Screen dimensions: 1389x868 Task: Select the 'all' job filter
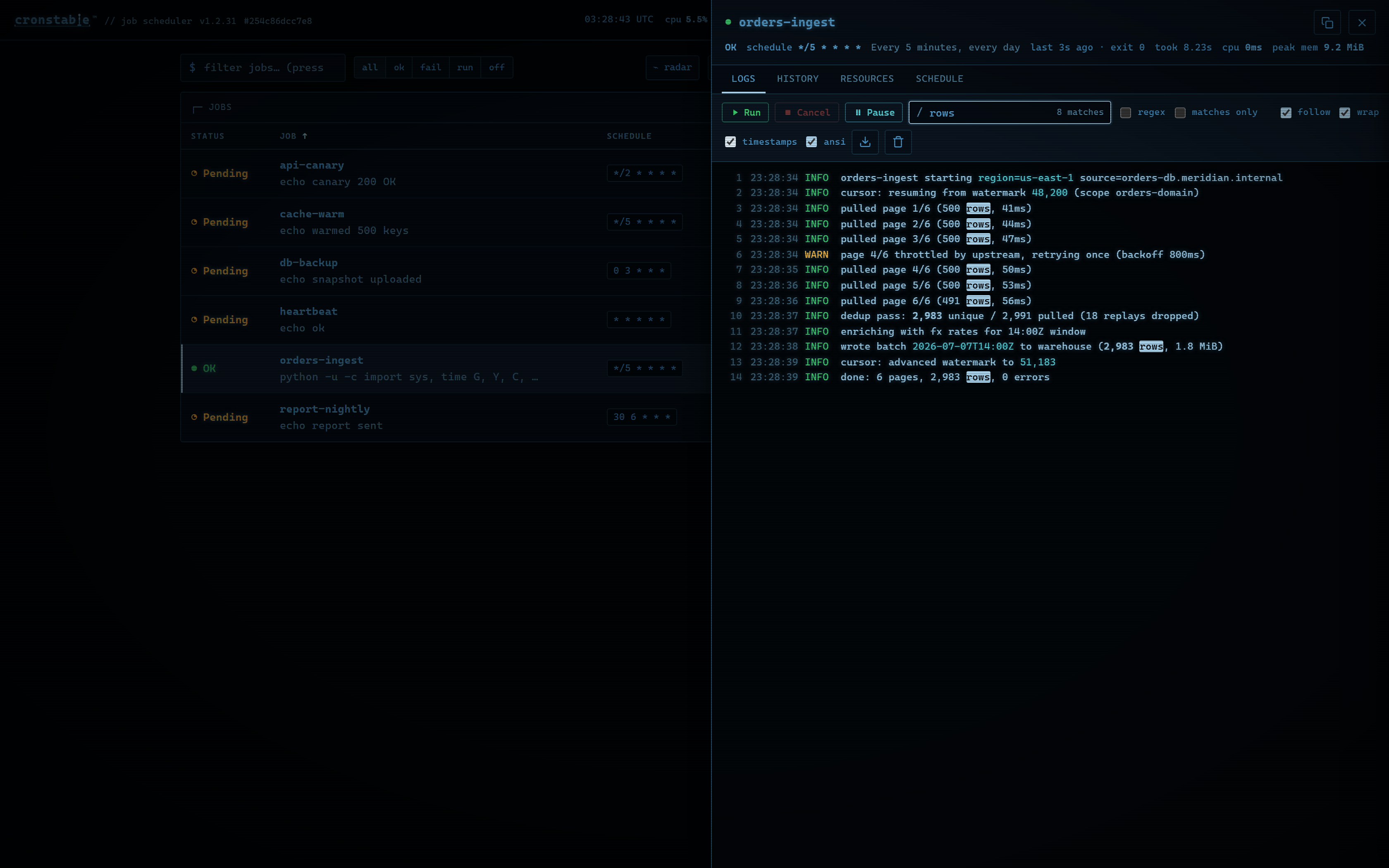pyautogui.click(x=370, y=68)
